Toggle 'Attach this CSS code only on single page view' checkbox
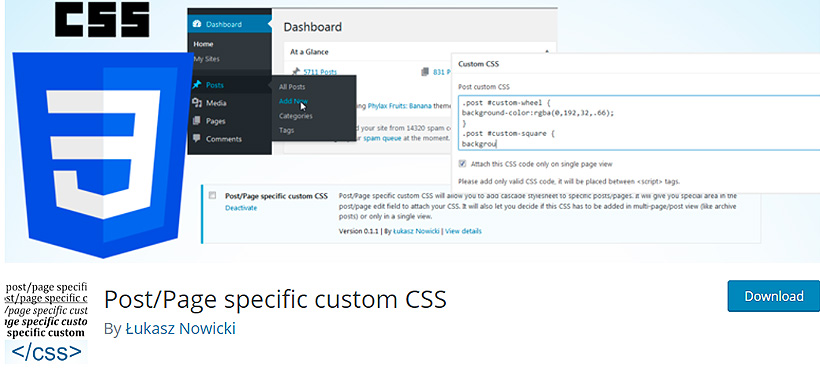 [462, 164]
